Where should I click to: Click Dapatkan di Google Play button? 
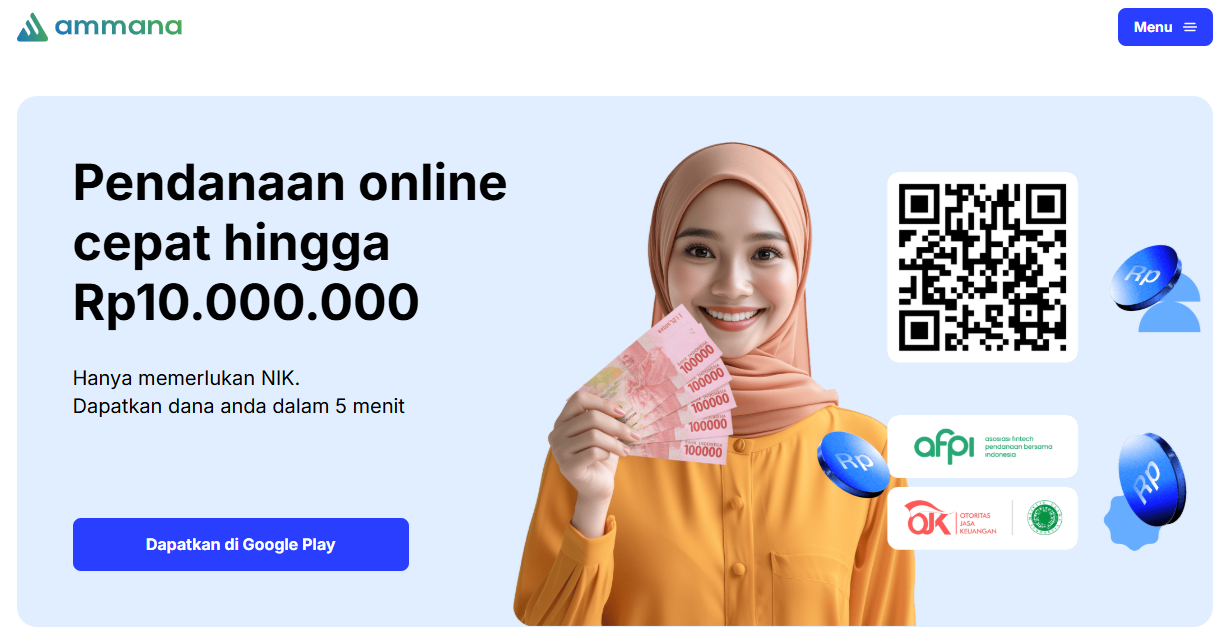[241, 545]
